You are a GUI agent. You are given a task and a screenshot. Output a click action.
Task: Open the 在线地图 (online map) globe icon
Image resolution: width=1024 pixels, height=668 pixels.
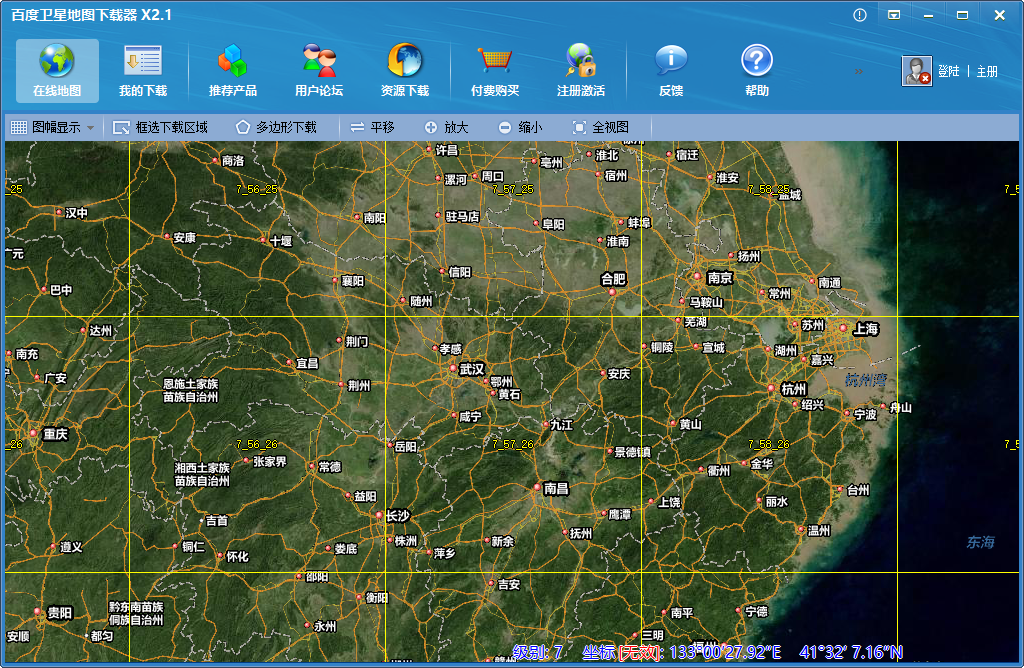coord(57,62)
